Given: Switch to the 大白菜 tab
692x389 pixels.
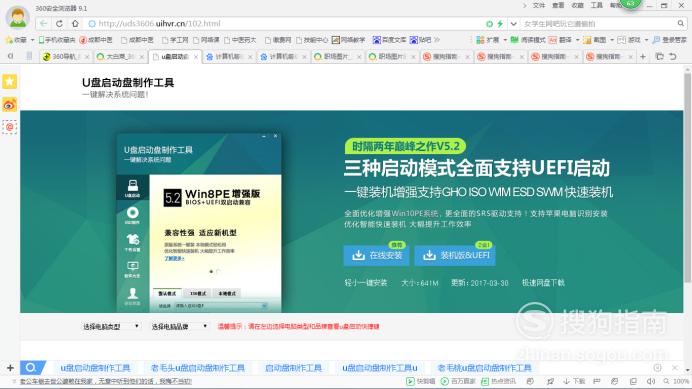Looking at the screenshot, I should pos(120,57).
